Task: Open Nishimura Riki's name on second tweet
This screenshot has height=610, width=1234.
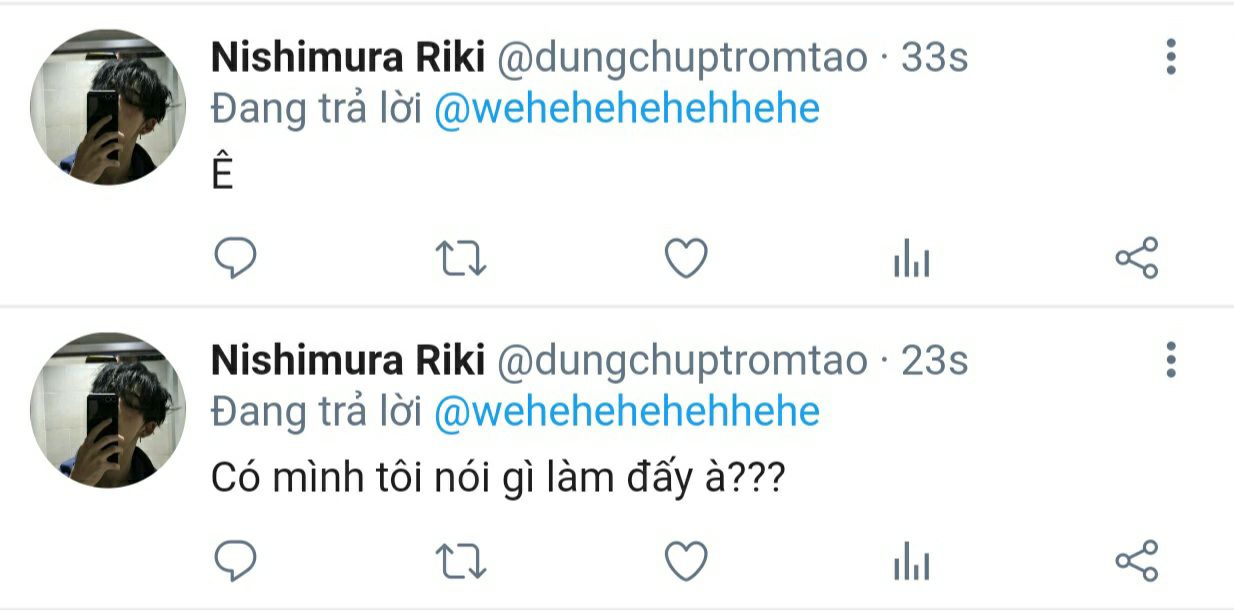Action: coord(347,360)
